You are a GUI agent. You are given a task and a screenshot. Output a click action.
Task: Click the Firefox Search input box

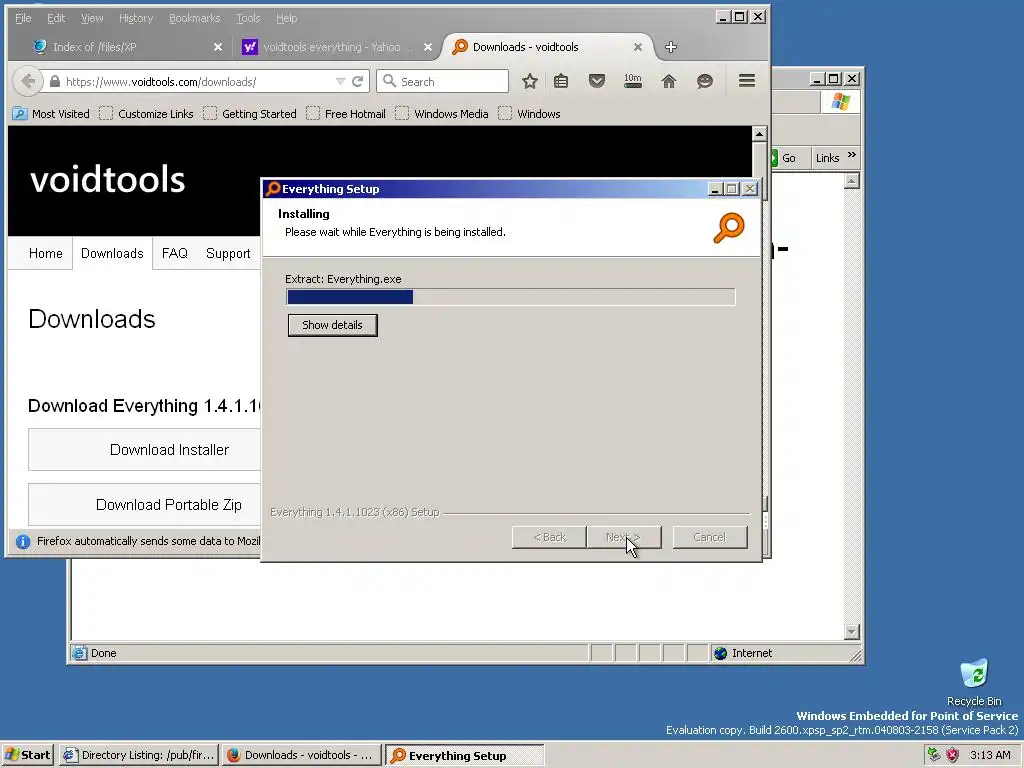coord(442,82)
